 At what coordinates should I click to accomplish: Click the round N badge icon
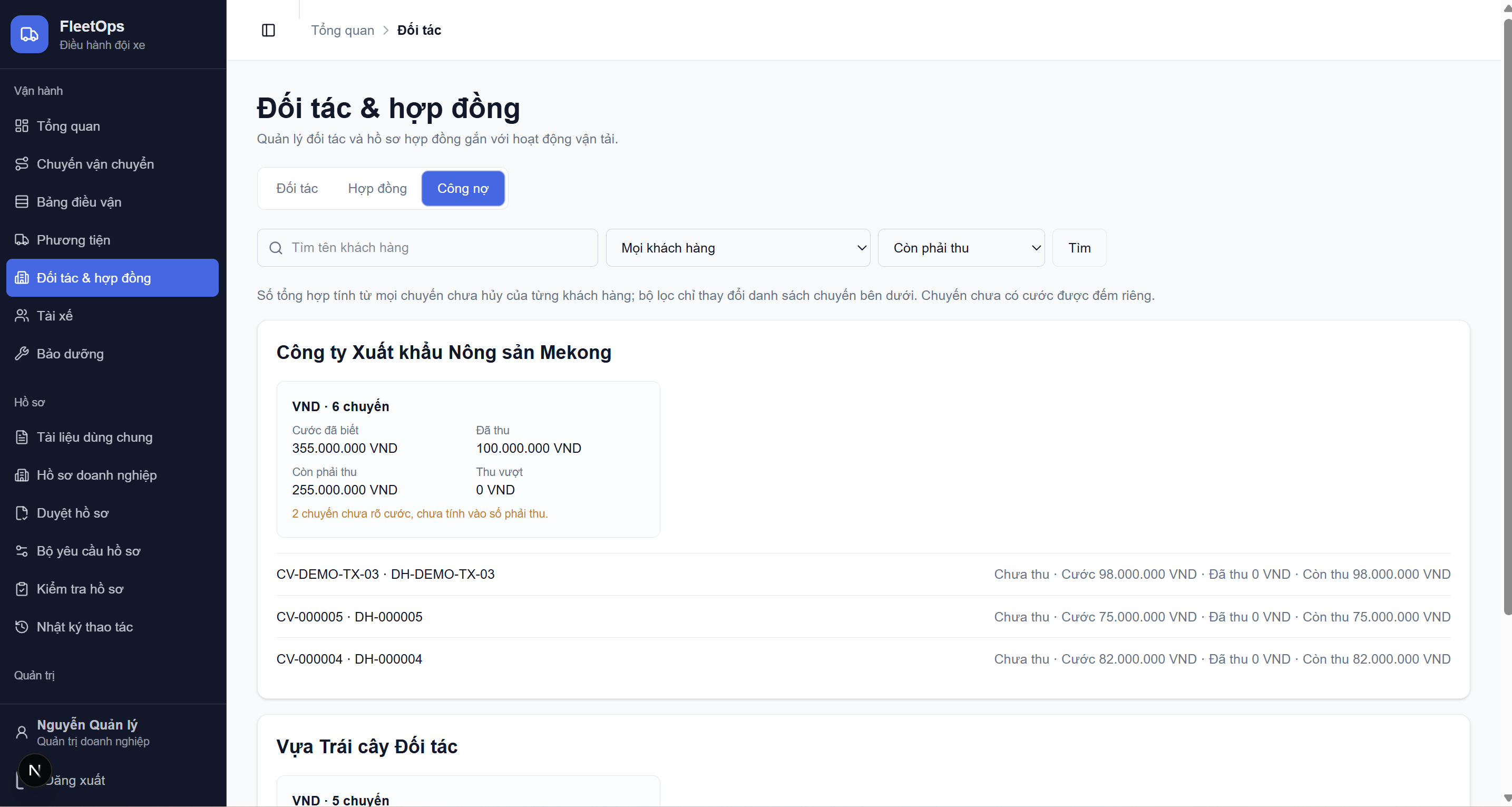click(35, 770)
